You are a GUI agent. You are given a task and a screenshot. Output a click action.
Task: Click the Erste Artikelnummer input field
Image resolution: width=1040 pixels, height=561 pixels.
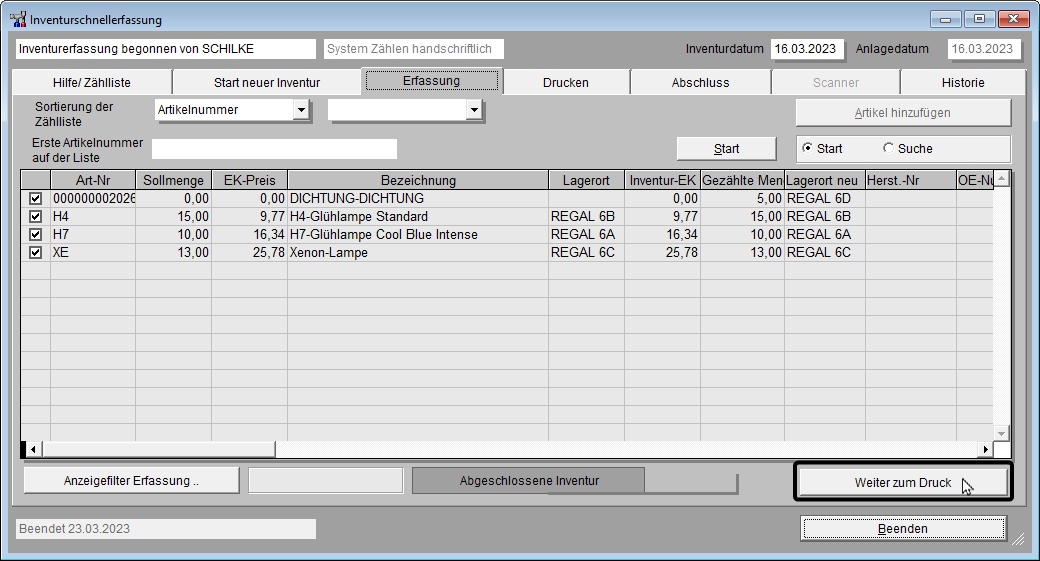(274, 149)
